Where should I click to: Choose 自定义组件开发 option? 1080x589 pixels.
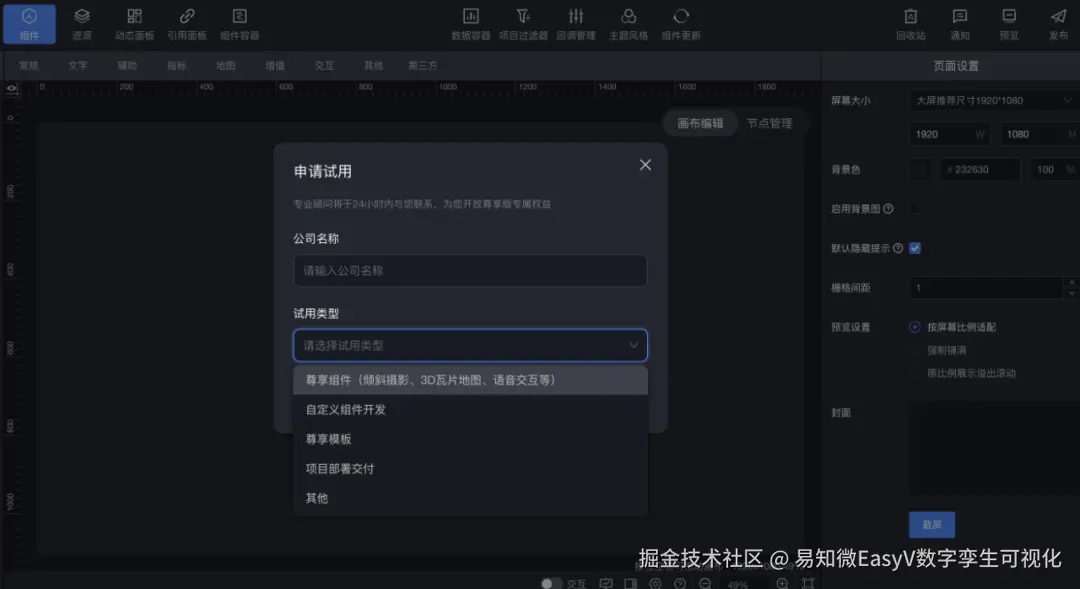(x=470, y=409)
